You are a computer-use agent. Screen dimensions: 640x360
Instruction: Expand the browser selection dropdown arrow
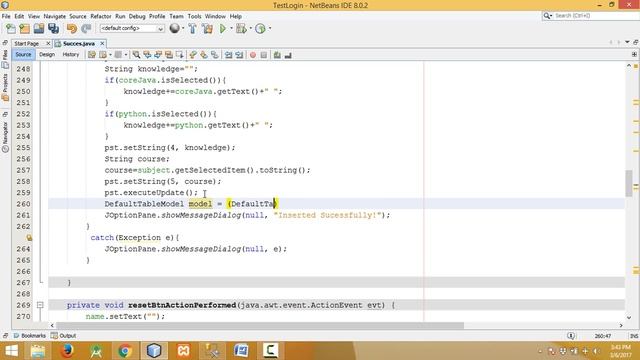pos(183,29)
